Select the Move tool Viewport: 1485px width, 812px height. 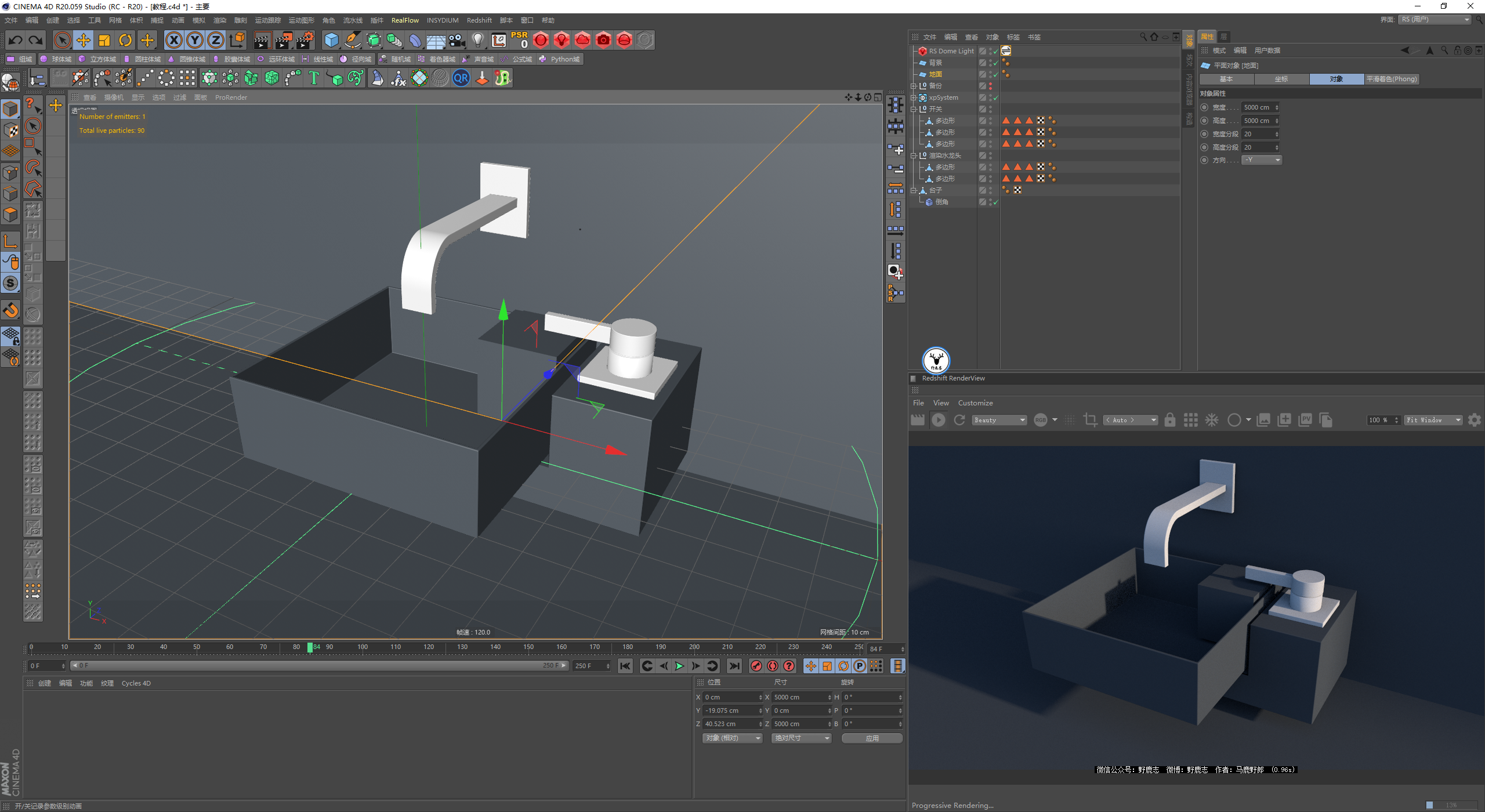pos(84,40)
